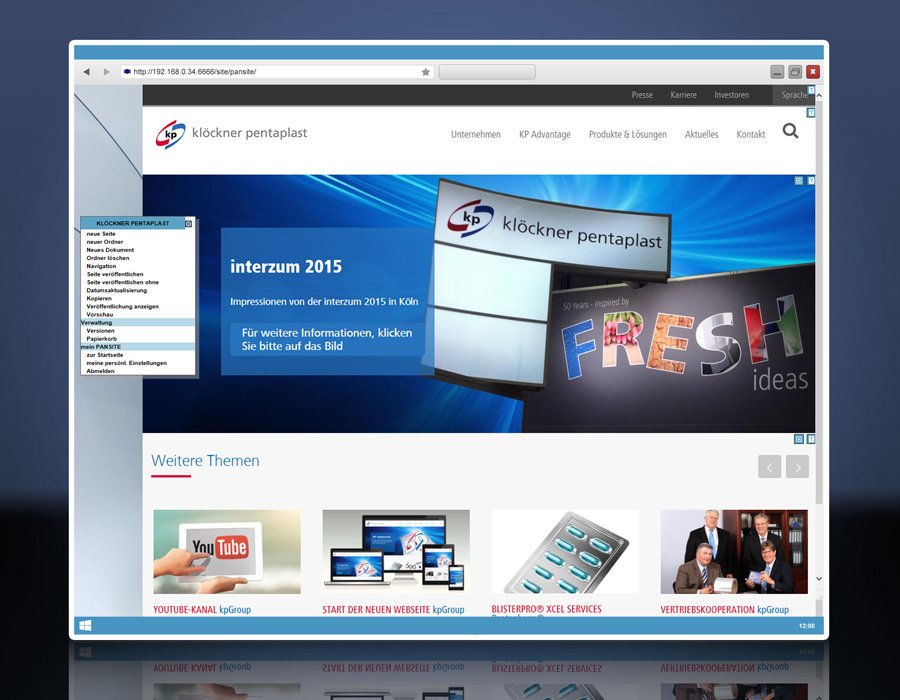Open VERTRIEBSKOOPERATION kpGroup link

coord(724,609)
